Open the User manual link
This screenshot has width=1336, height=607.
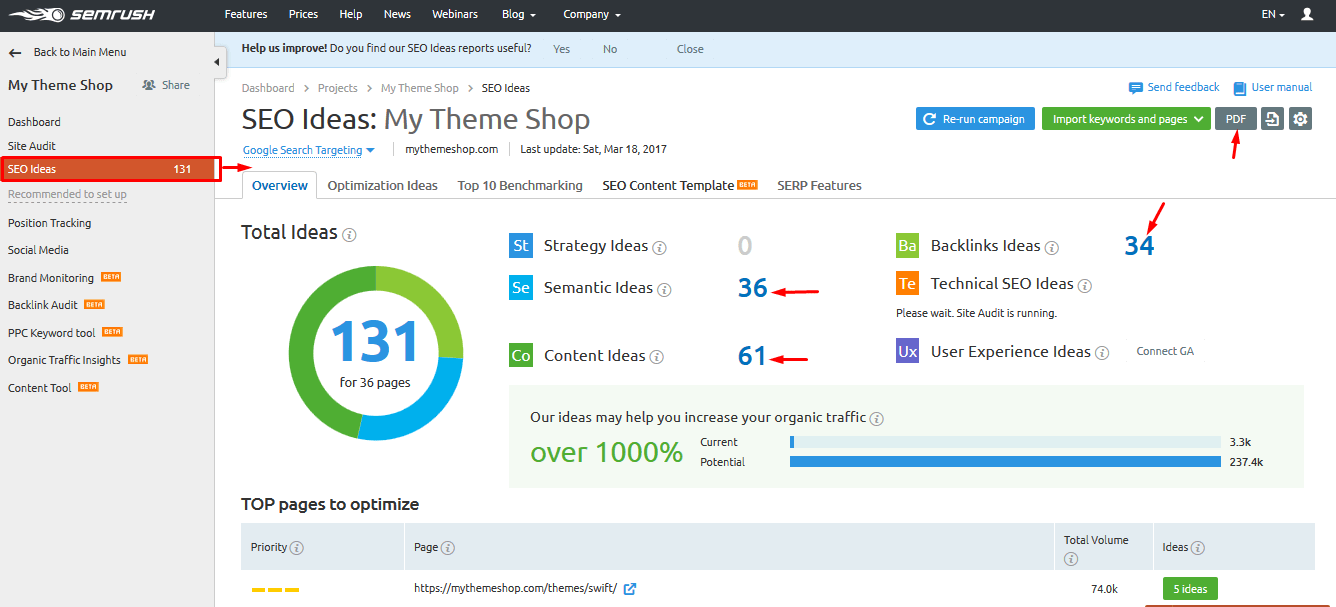click(1273, 87)
